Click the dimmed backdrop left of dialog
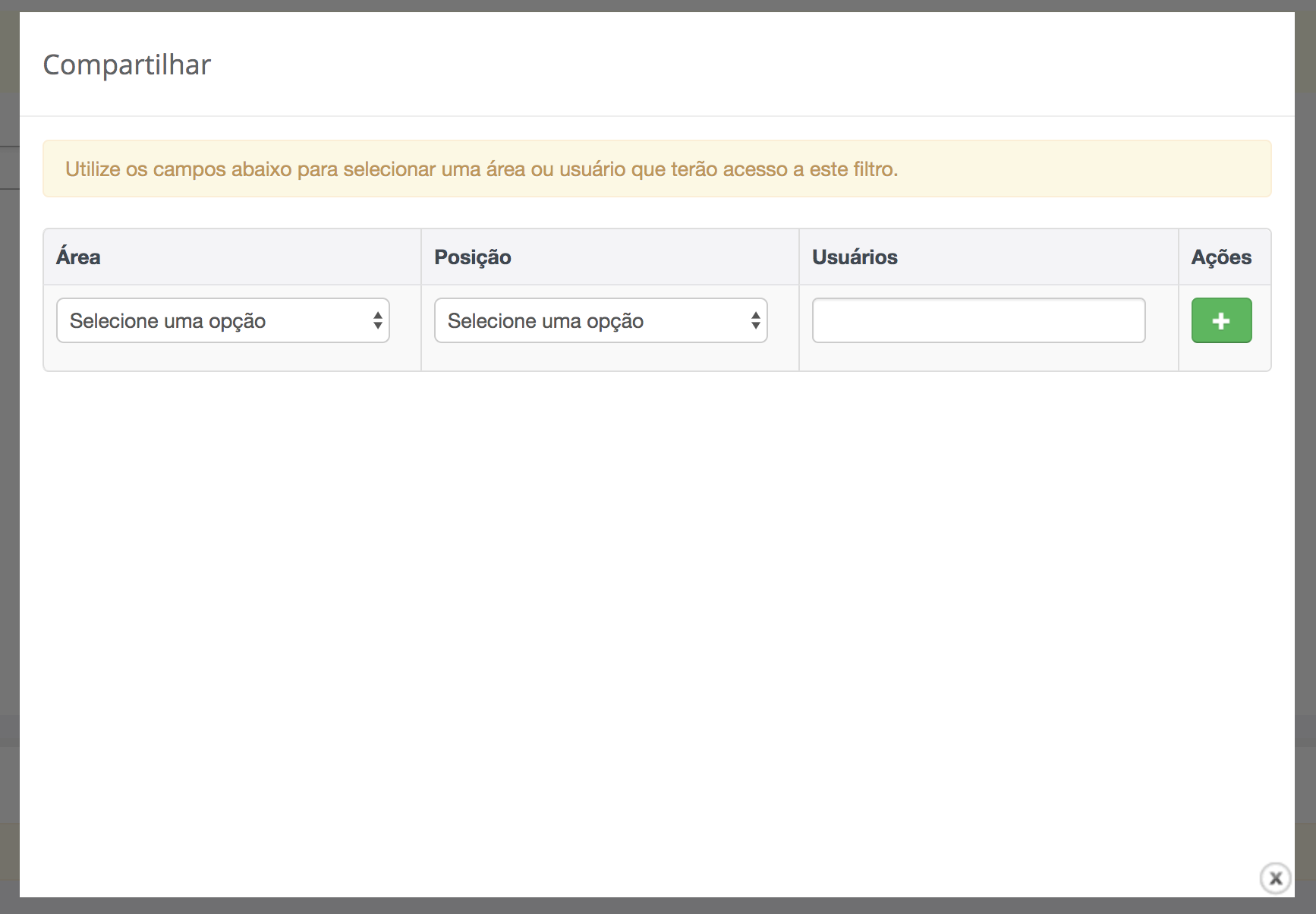The height and width of the screenshot is (914, 1316). tap(9, 455)
